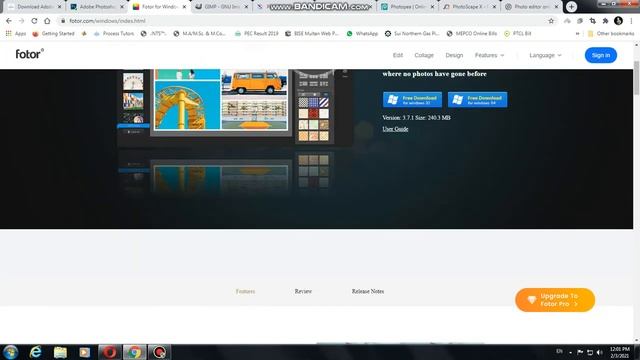640x360 pixels.
Task: Open Opera browser from taskbar
Action: click(109, 352)
